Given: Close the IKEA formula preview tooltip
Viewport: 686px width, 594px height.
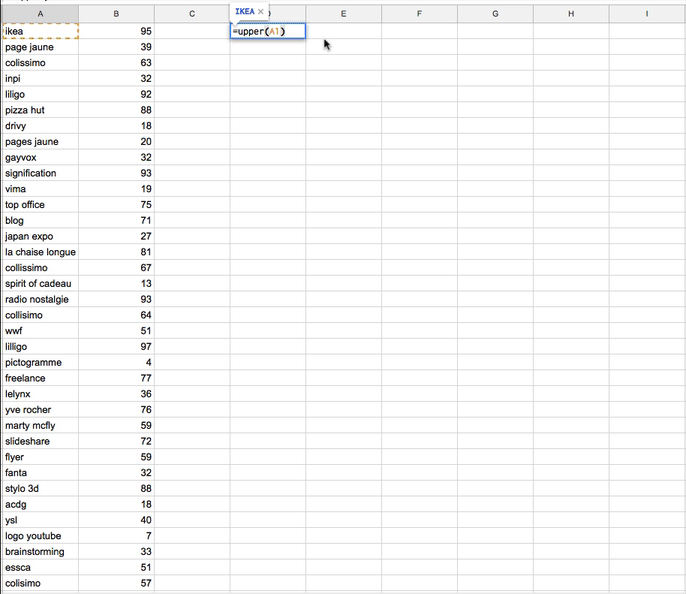Looking at the screenshot, I should coord(261,12).
